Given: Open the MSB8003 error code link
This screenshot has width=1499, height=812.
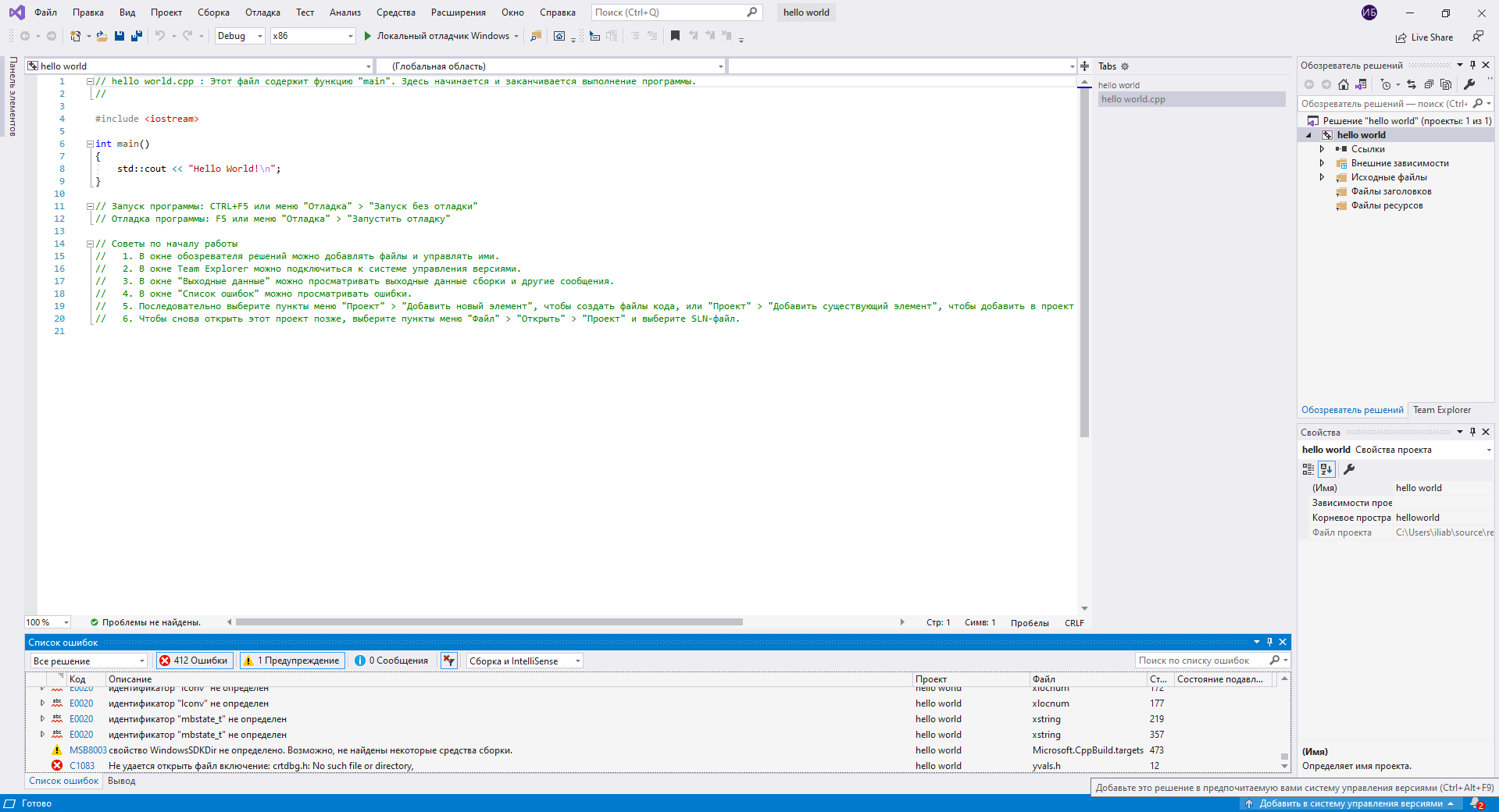Looking at the screenshot, I should [x=87, y=750].
